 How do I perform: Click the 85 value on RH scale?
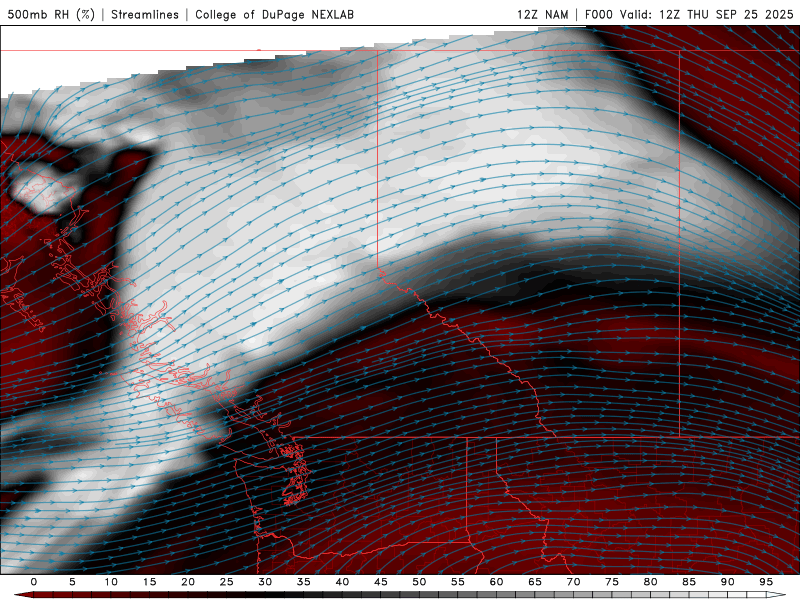tap(689, 582)
